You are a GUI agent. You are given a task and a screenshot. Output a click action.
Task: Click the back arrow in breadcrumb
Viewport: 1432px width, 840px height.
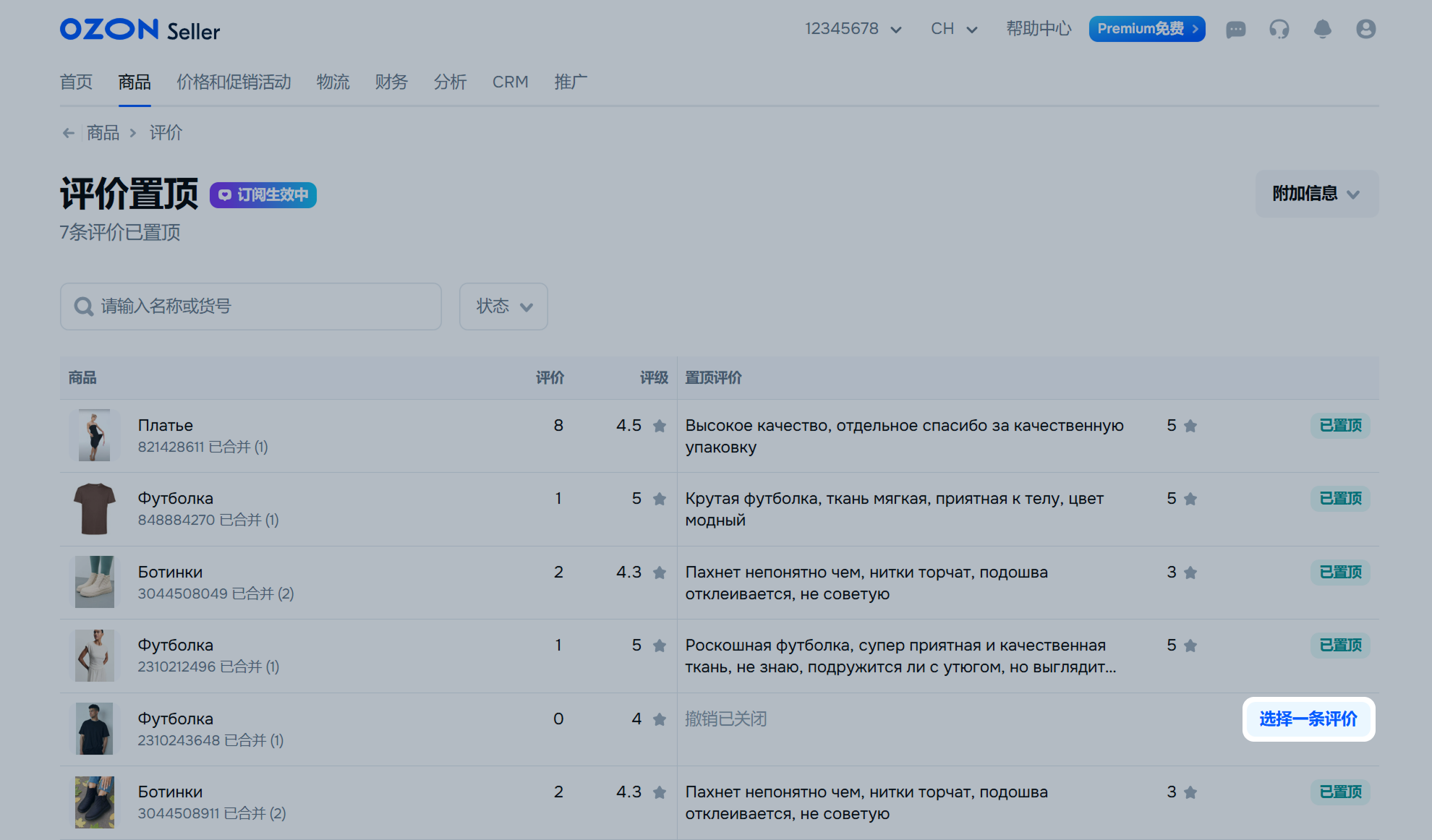pos(69,133)
